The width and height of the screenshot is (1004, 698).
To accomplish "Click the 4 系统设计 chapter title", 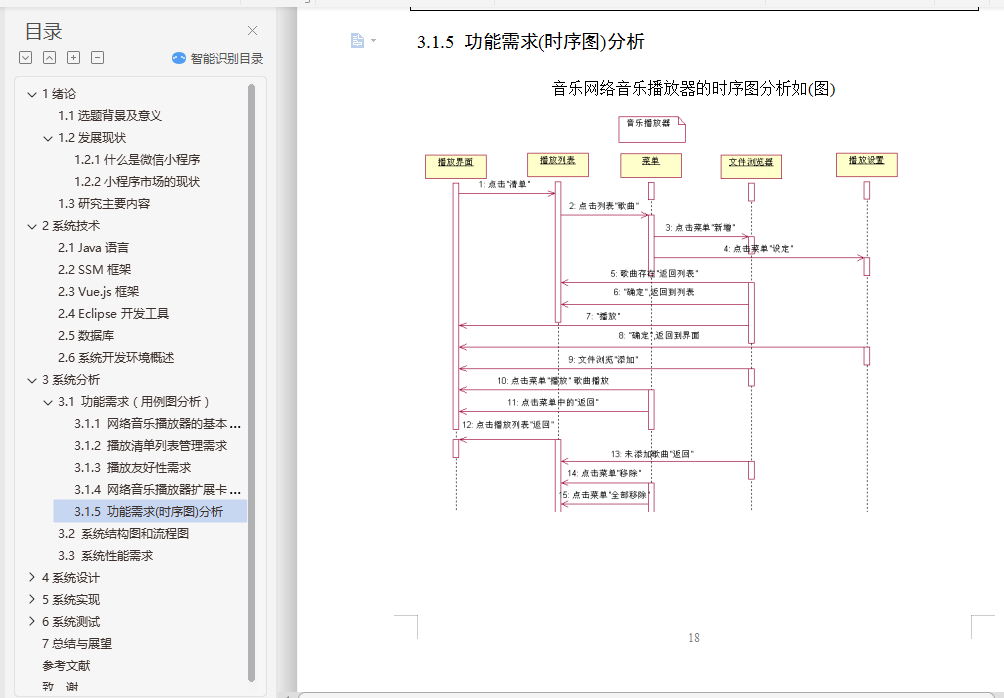I will (x=71, y=577).
